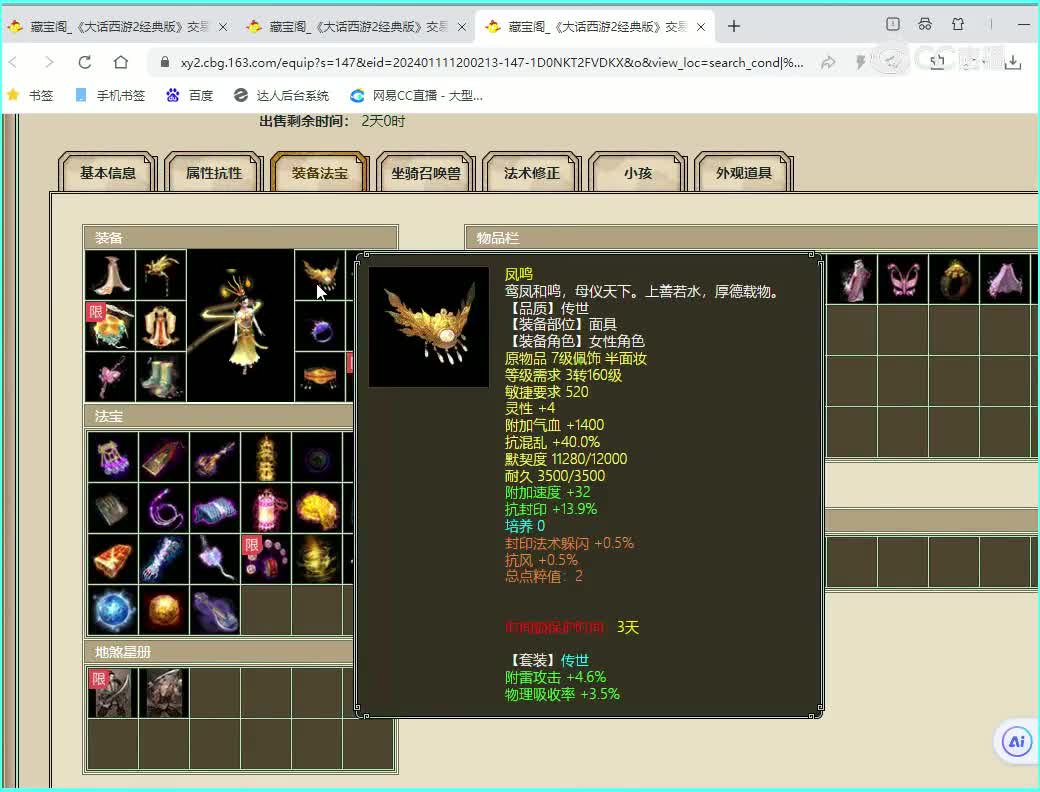Go to the browser home page
The height and width of the screenshot is (792, 1040).
(121, 62)
